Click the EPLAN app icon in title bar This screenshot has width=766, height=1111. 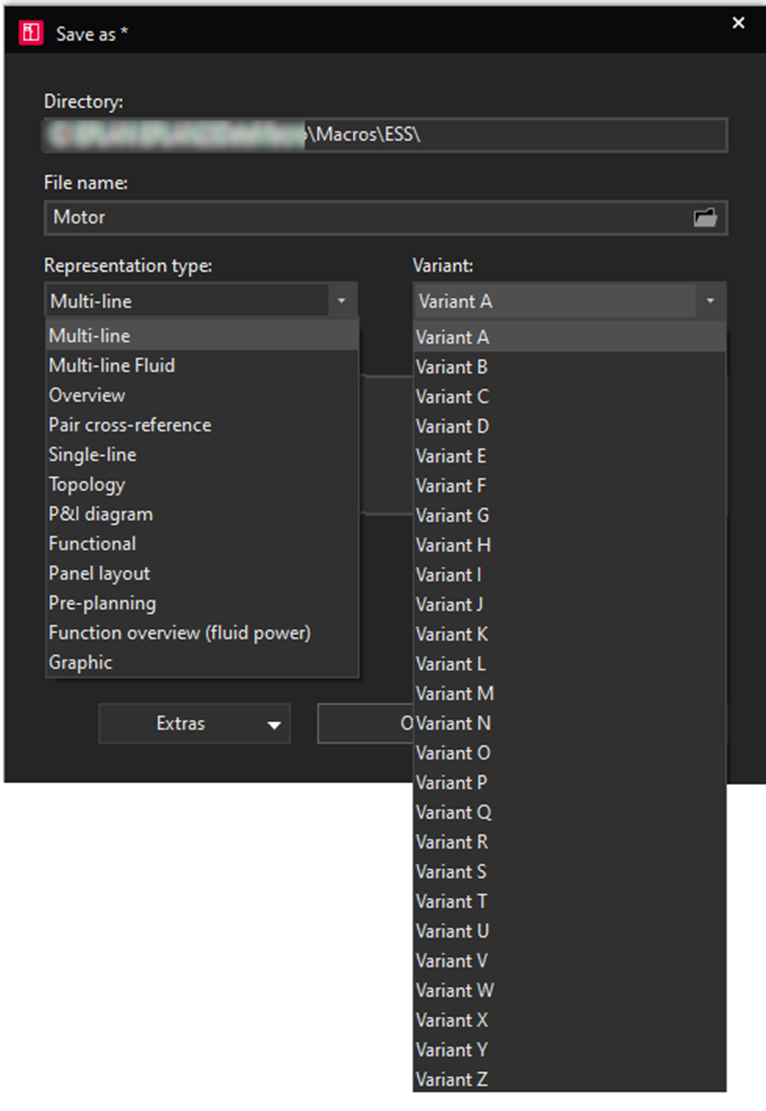(x=32, y=33)
